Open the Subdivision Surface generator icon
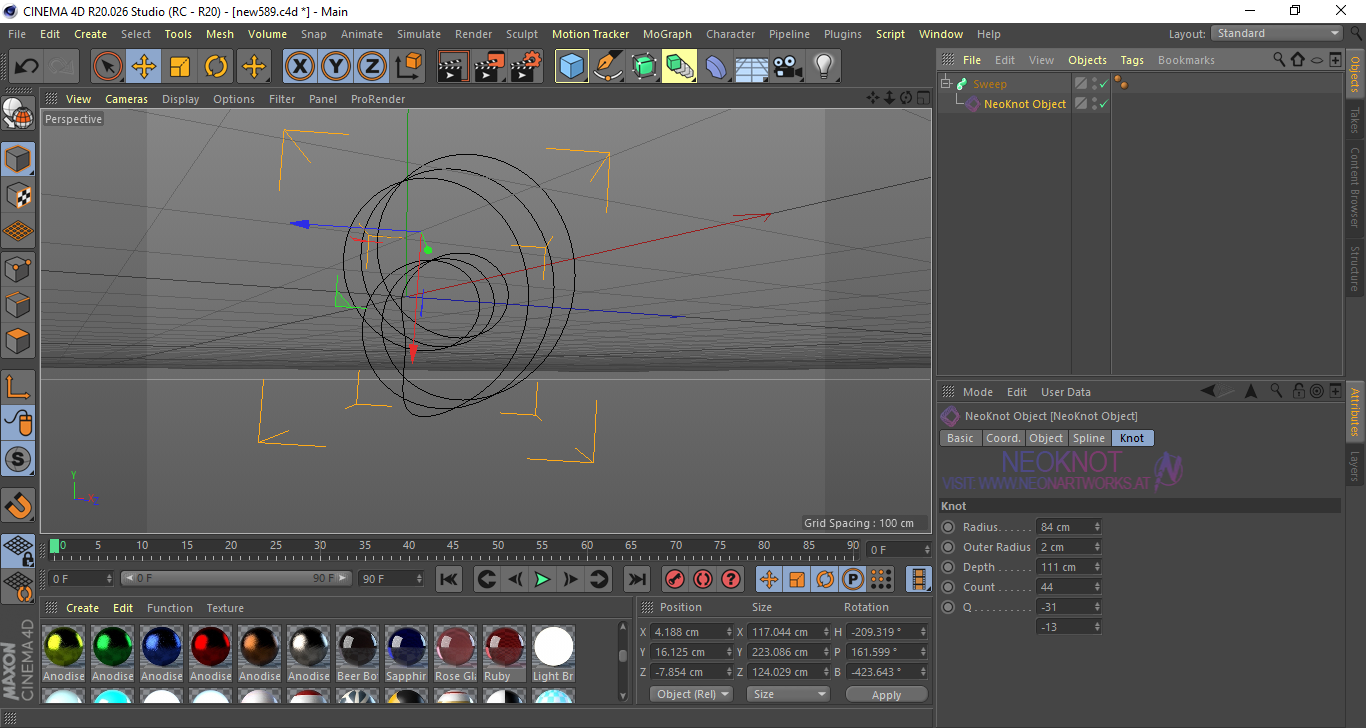 644,67
